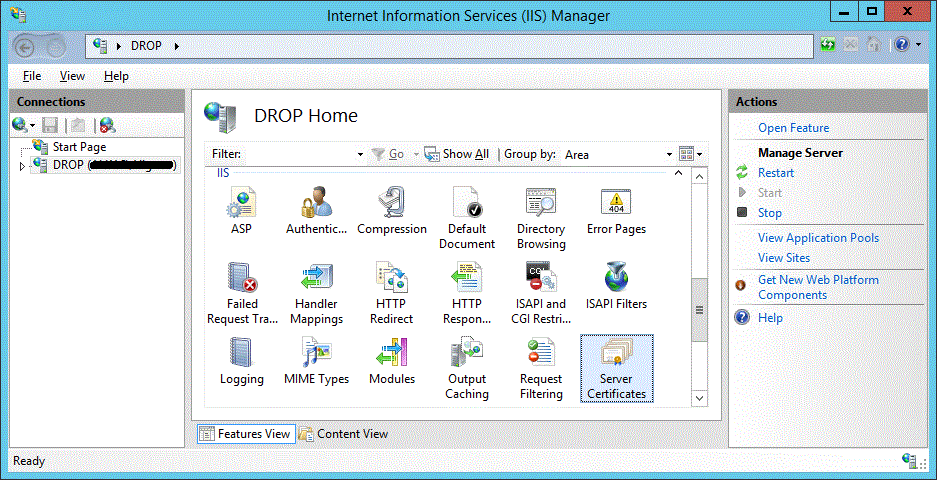
Task: Select the Error Pages 404 icon
Action: 616,204
